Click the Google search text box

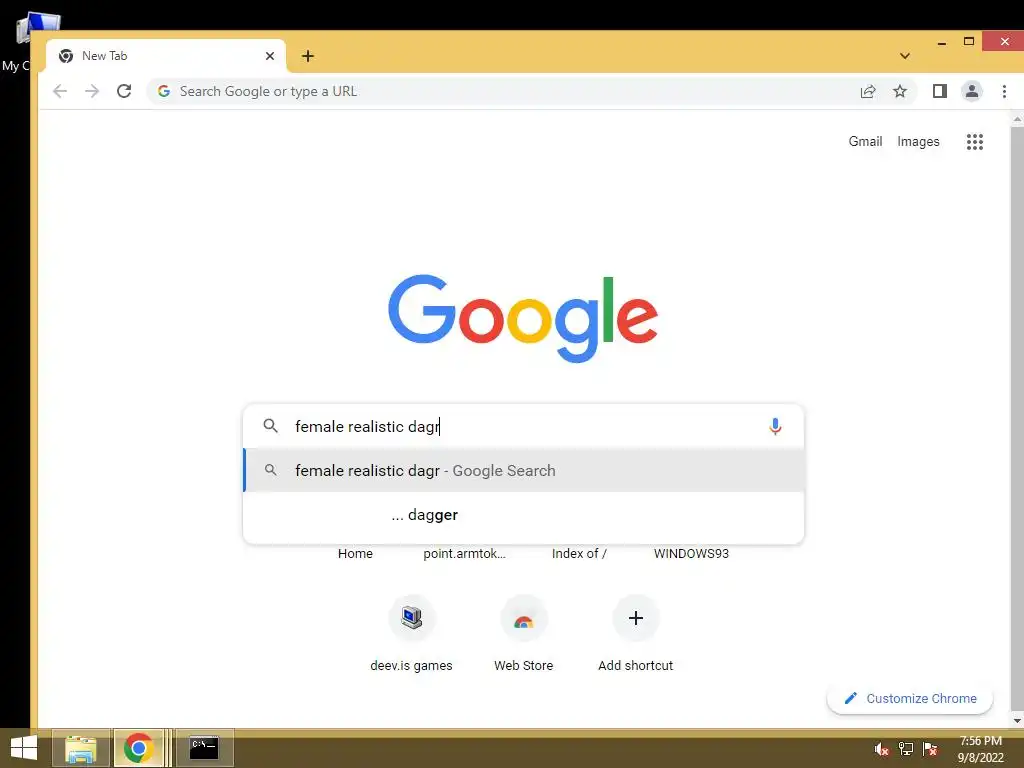click(523, 426)
